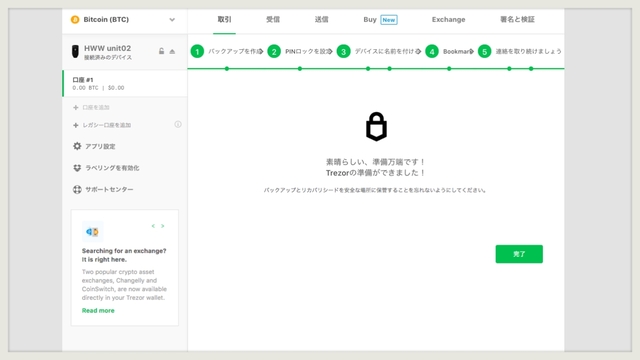Show the next promo card with the right chevron
The width and height of the screenshot is (640, 360).
pos(162,226)
